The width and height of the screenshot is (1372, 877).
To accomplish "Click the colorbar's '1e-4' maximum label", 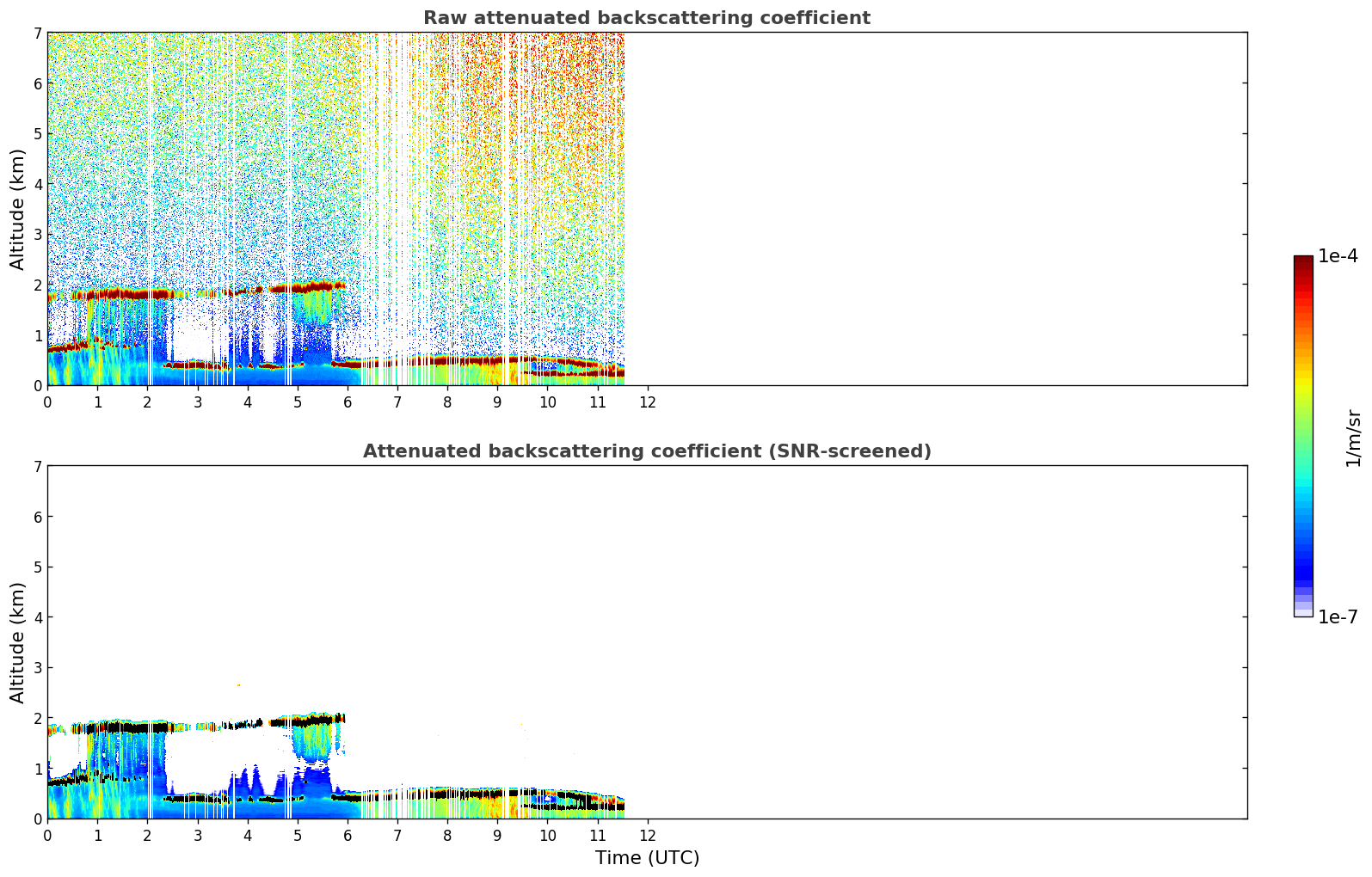I will tap(1338, 256).
